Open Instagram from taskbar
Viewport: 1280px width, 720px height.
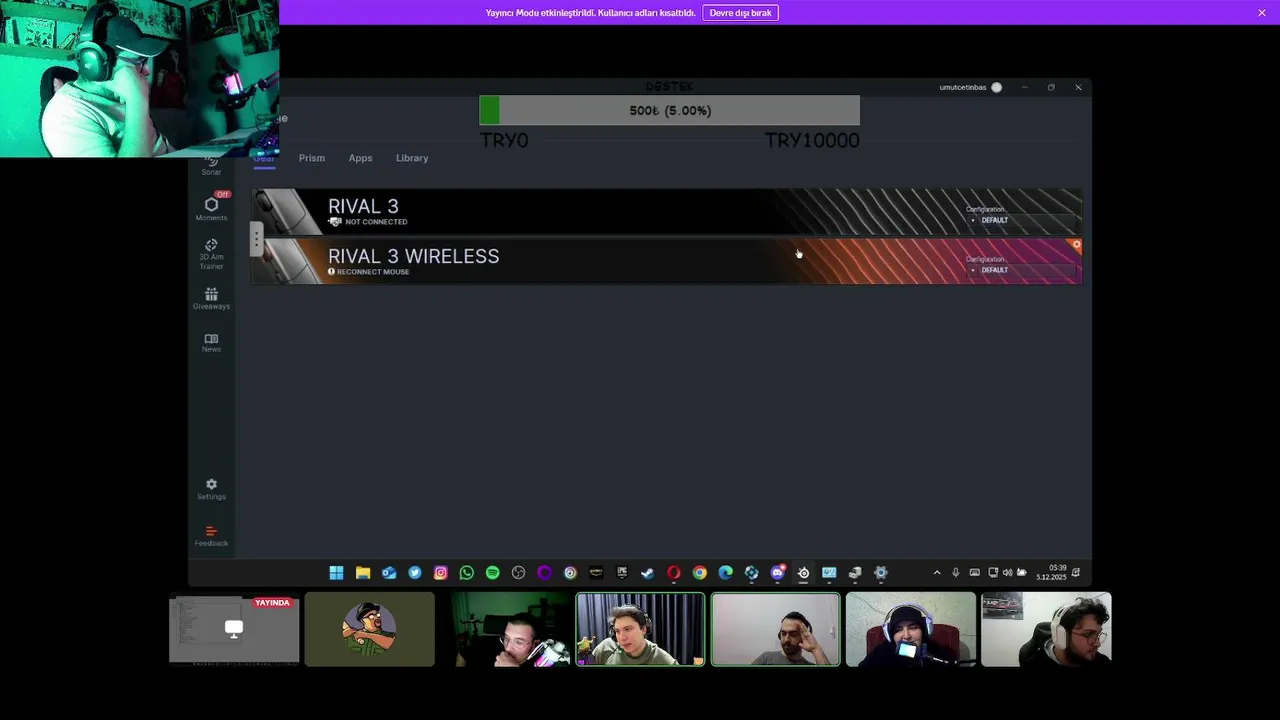click(x=441, y=573)
